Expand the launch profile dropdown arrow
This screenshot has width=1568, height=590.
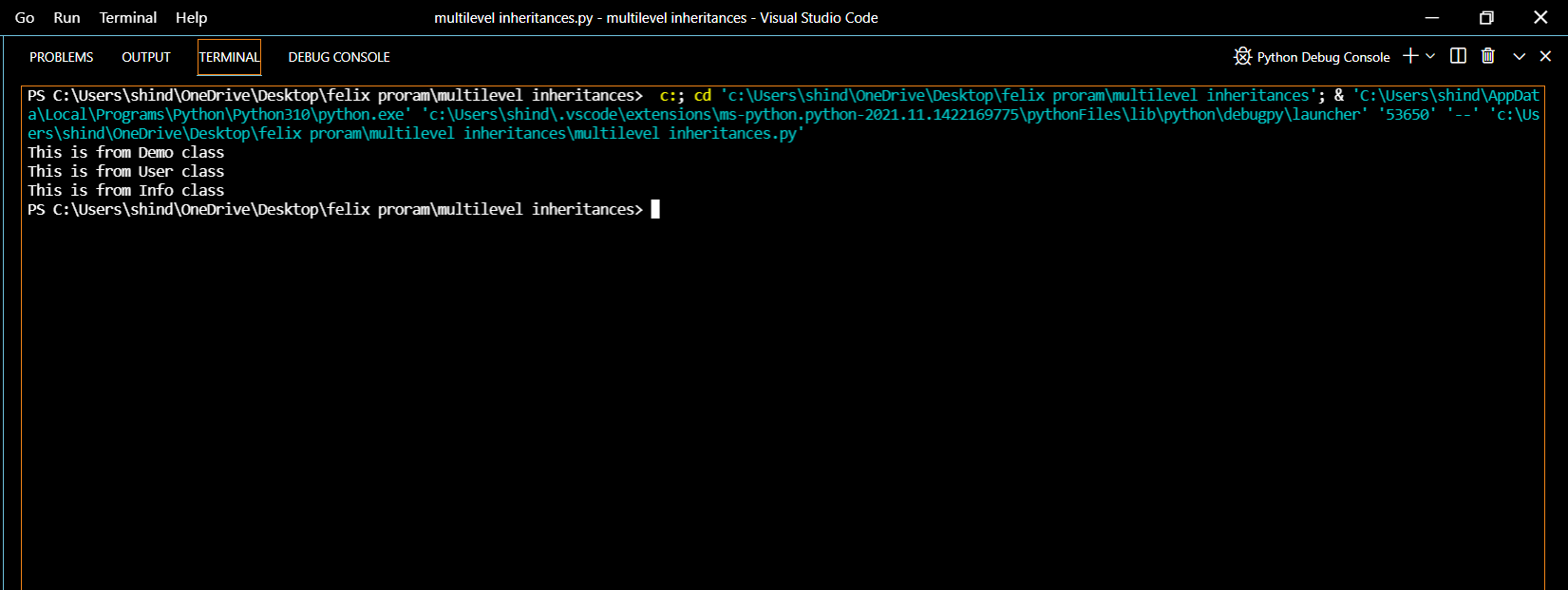(x=1430, y=56)
